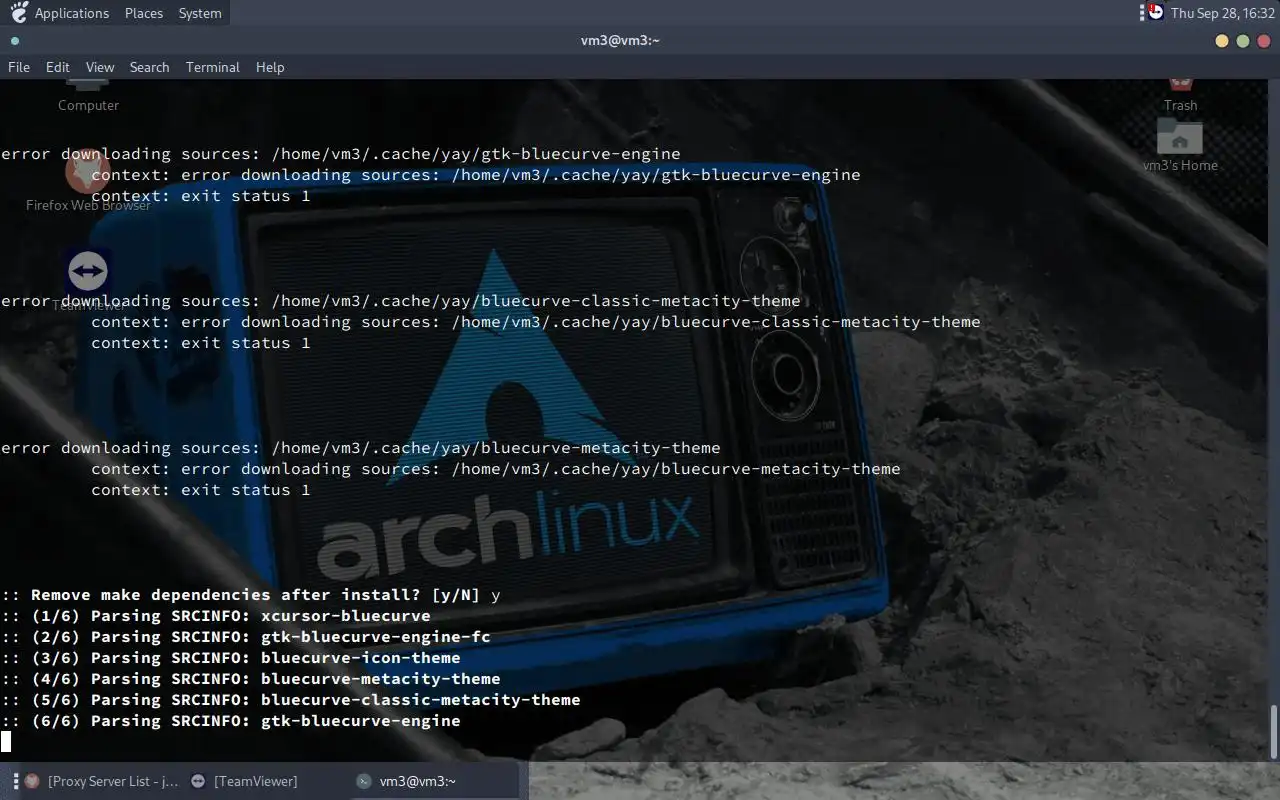Viewport: 1280px width, 800px height.
Task: Click the terminal window menu dot icon
Action: pyautogui.click(x=15, y=41)
